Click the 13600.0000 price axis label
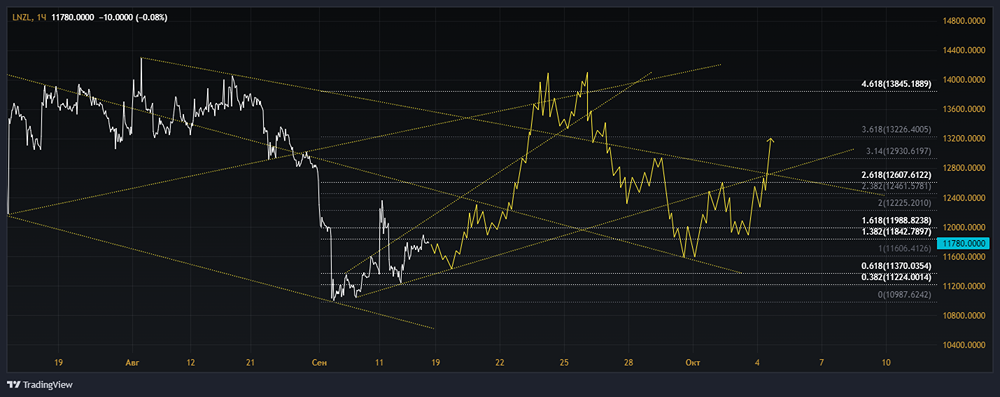The height and width of the screenshot is (397, 1000). click(965, 109)
